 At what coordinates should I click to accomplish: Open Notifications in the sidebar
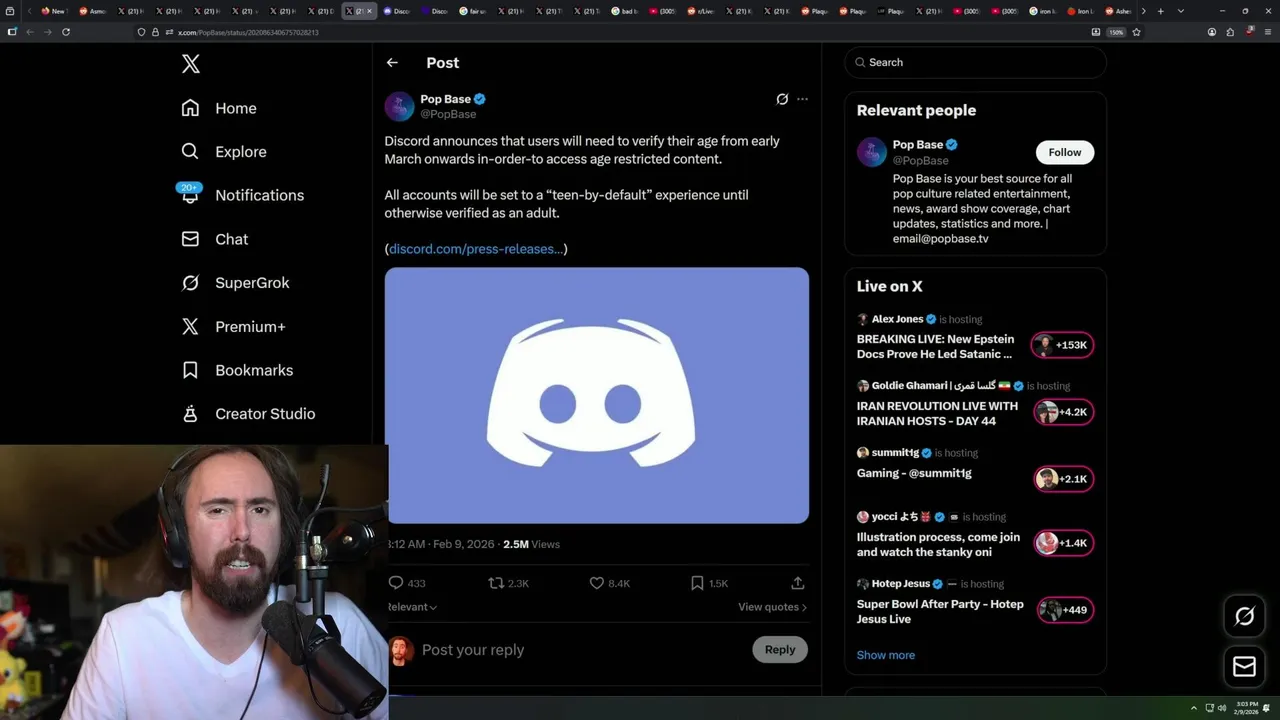point(242,195)
